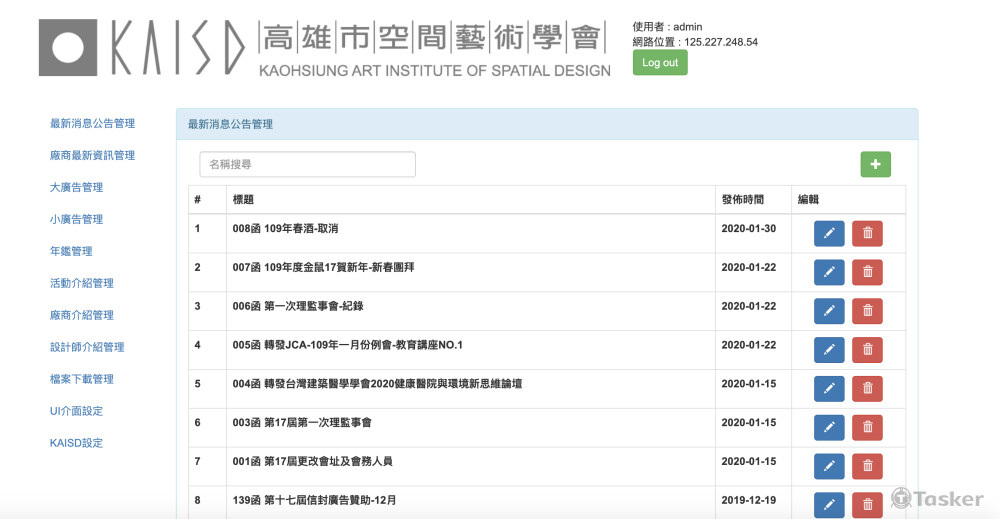Edit the 003函 第17屆第一次理監事會 entry
The width and height of the screenshot is (1000, 519).
pyautogui.click(x=829, y=428)
